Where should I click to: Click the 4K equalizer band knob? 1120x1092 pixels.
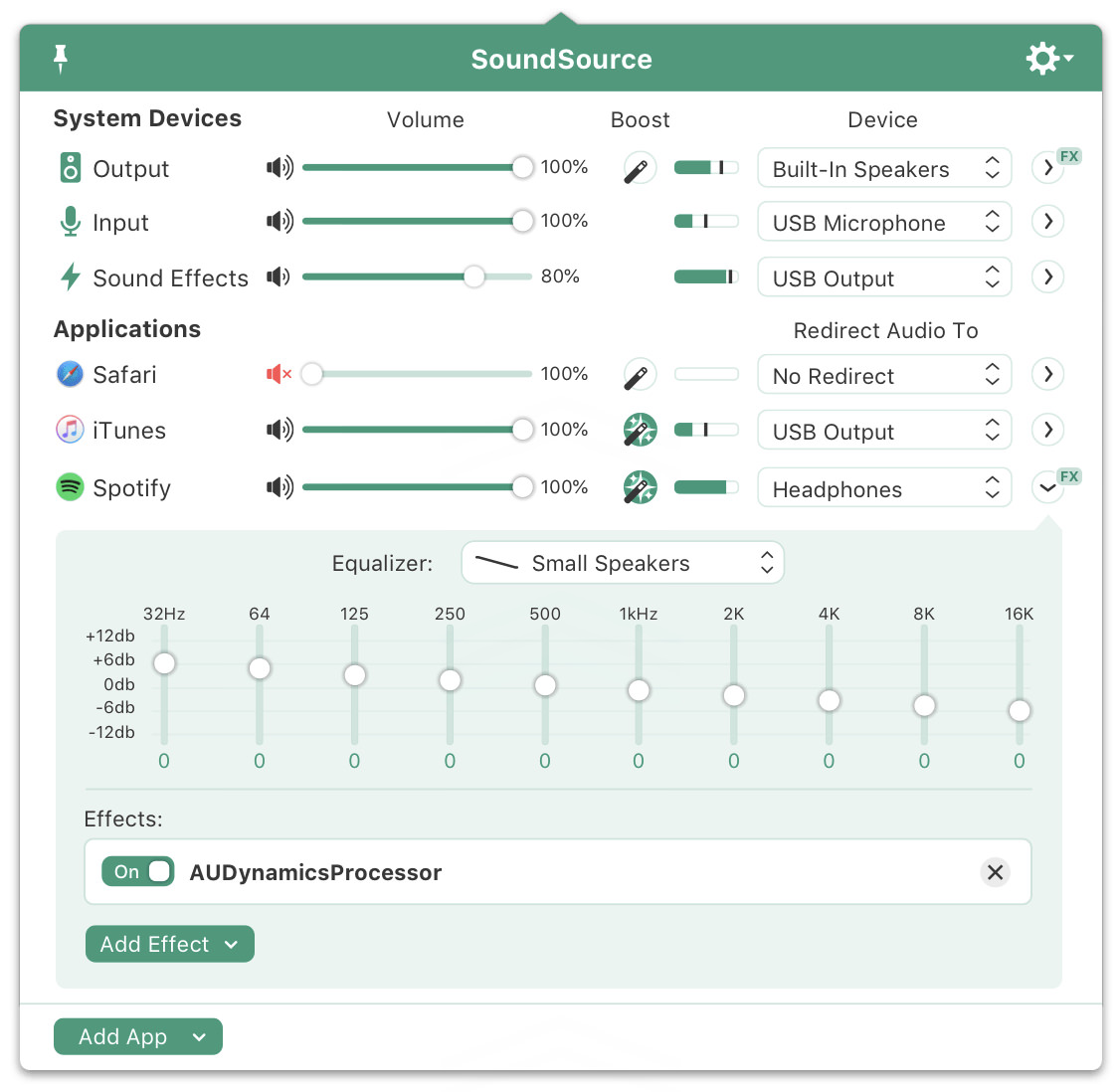pyautogui.click(x=829, y=700)
